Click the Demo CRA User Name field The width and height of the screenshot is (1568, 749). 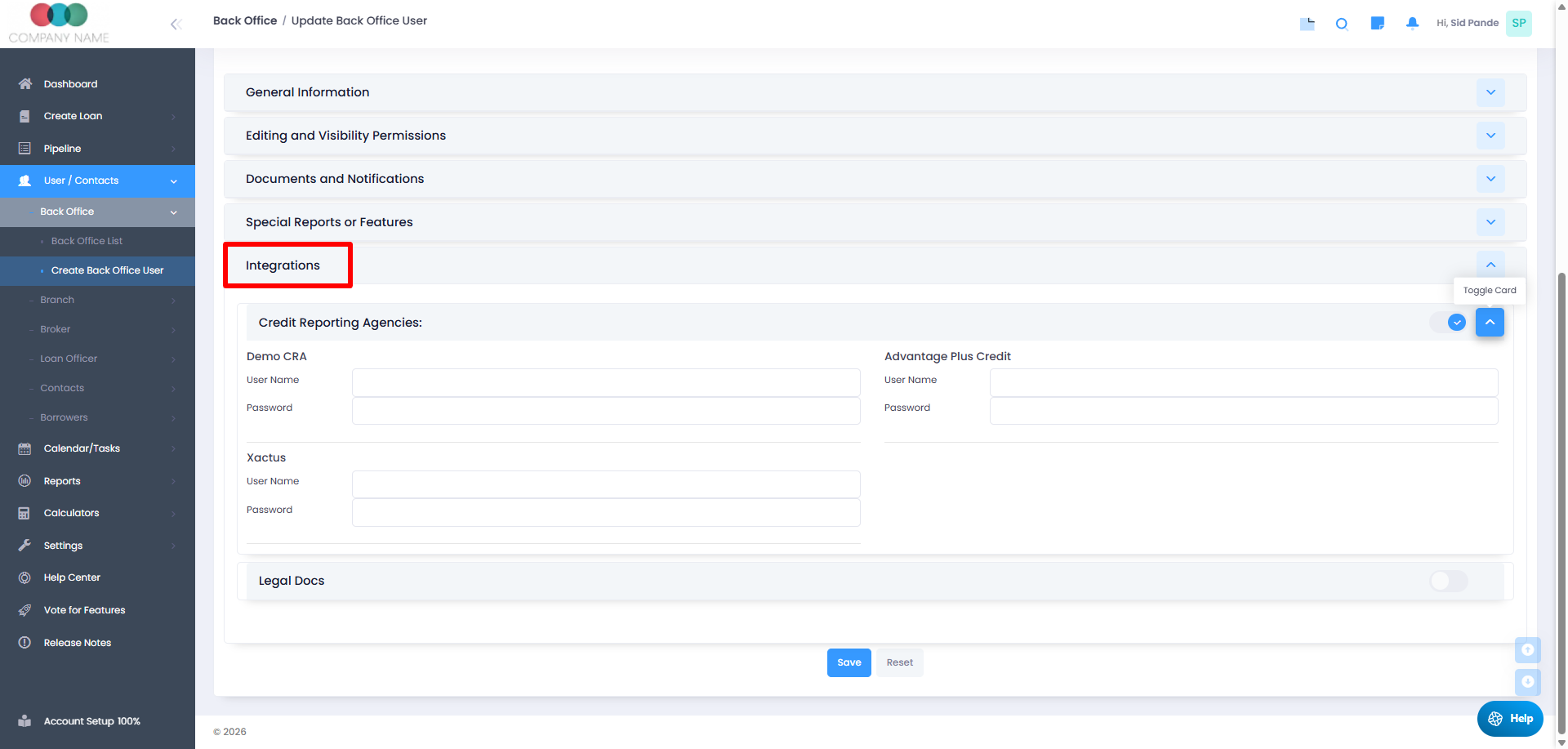click(x=605, y=382)
